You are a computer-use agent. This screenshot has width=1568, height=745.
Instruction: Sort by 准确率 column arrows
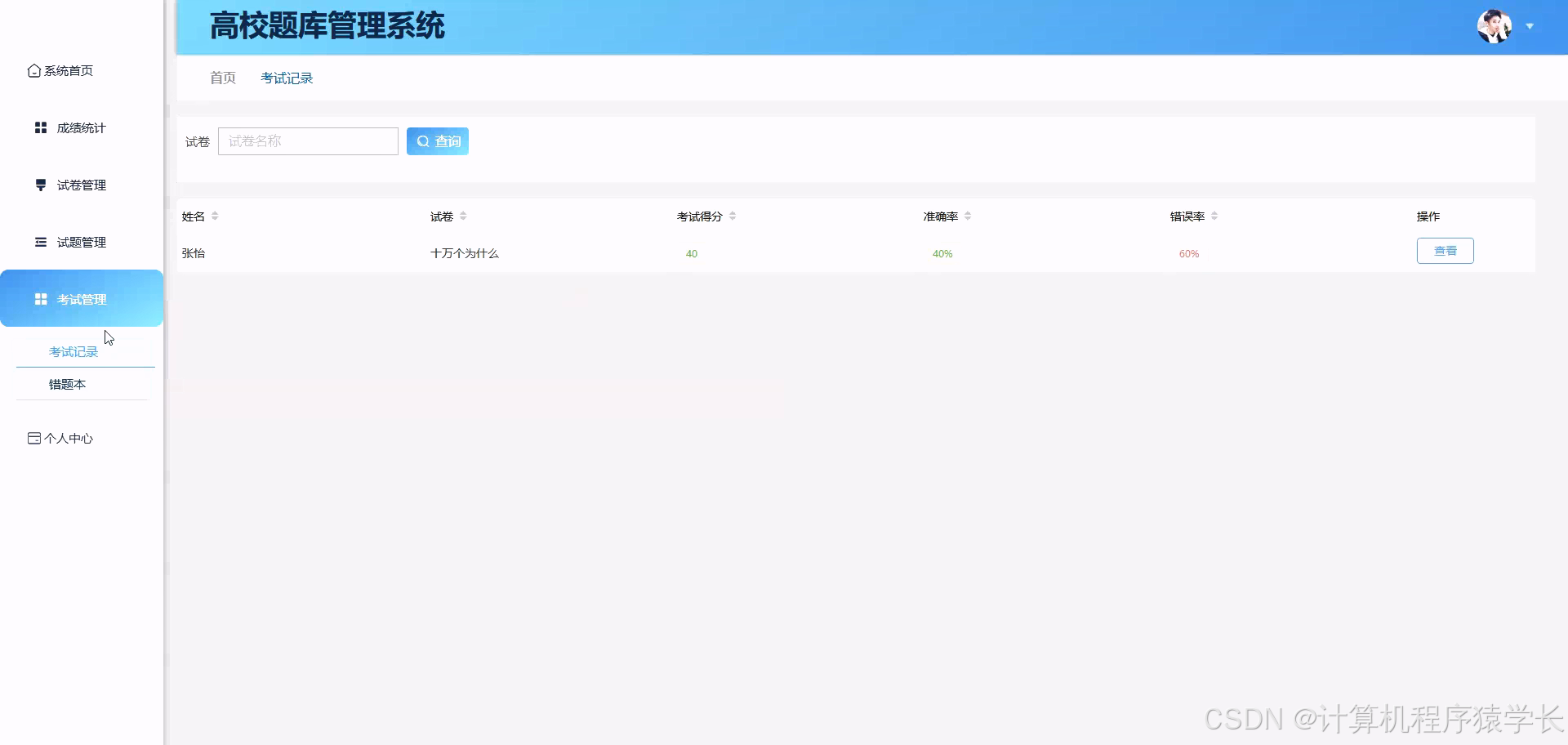(968, 216)
